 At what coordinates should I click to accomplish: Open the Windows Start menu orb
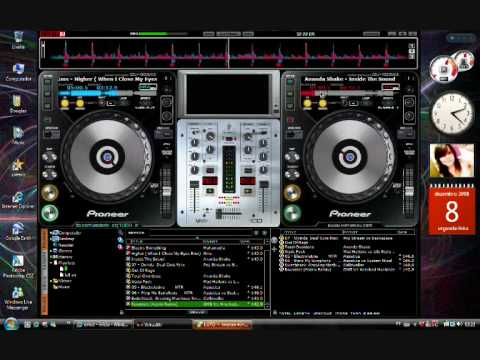click(x=11, y=324)
